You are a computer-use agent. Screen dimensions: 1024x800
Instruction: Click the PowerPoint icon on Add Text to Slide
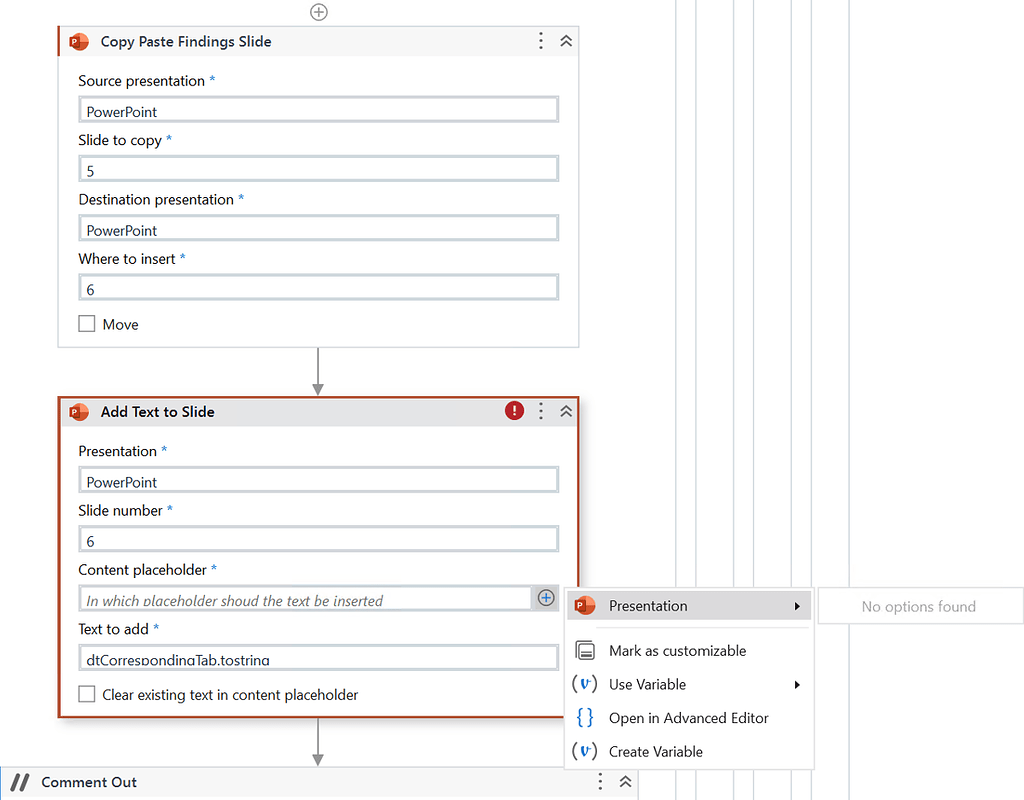coord(78,411)
